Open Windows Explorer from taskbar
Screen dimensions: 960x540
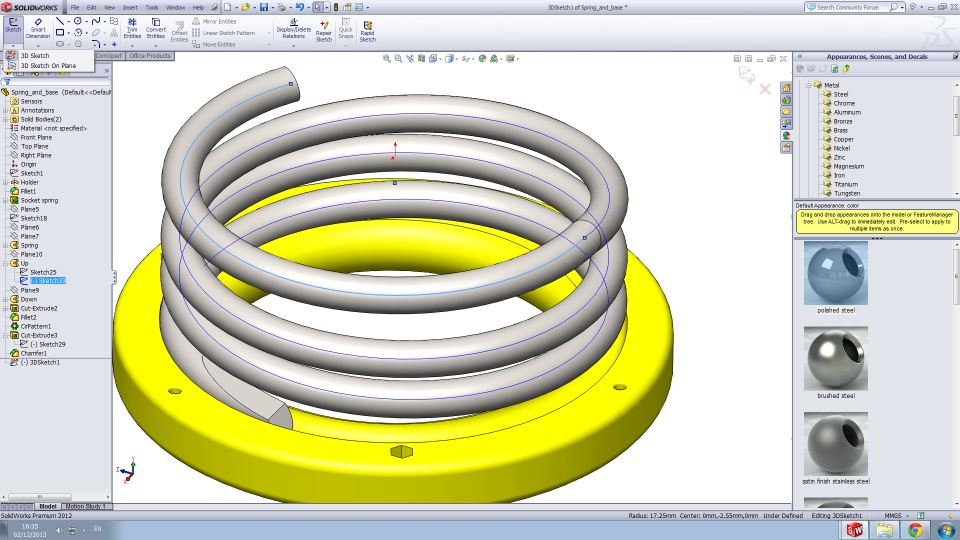[885, 530]
